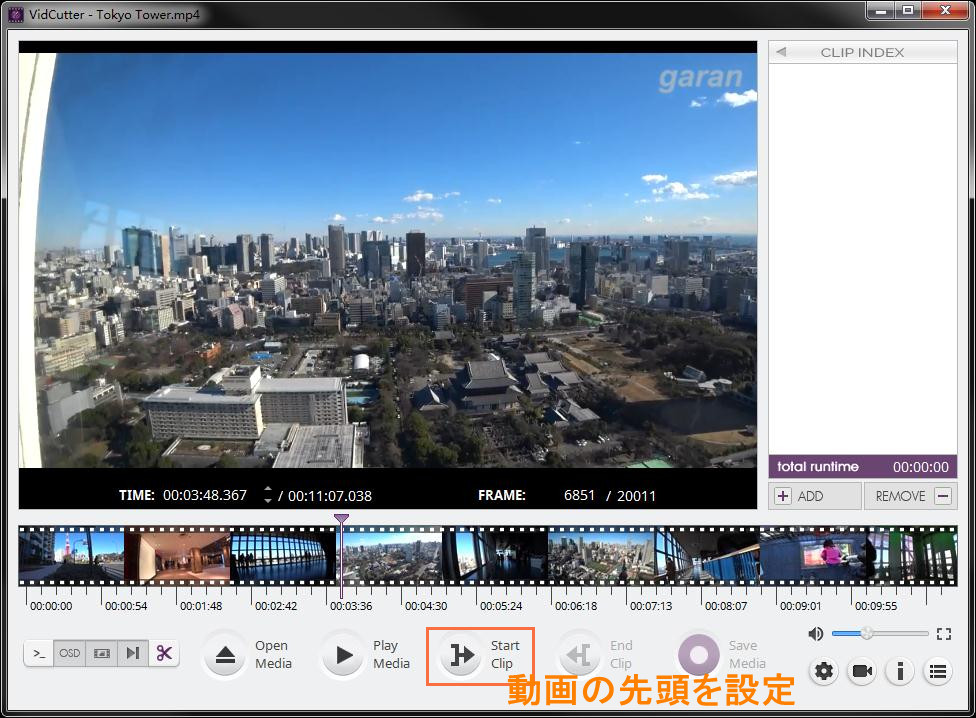Mute audio with the speaker icon
The image size is (976, 718).
(815, 633)
